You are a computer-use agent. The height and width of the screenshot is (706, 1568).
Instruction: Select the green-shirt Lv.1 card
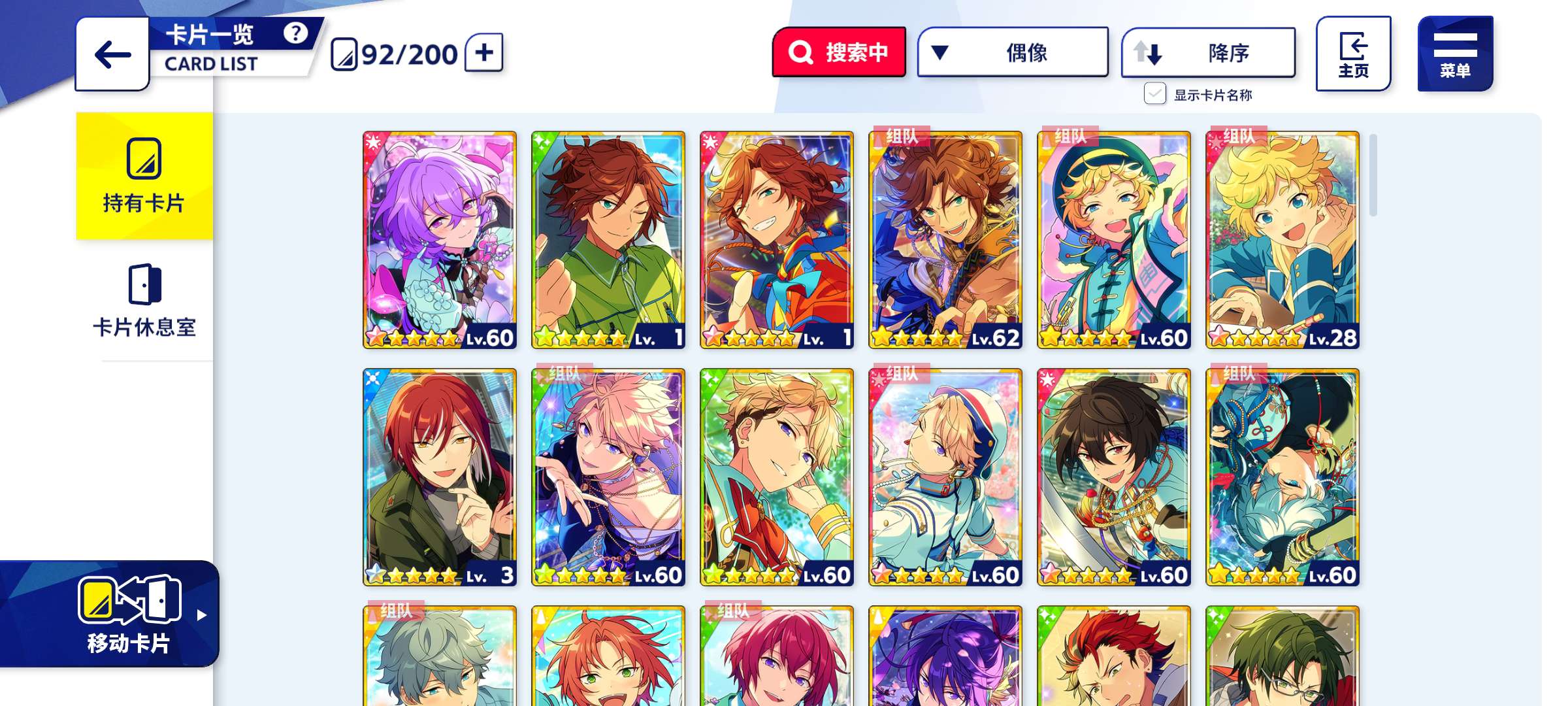[x=608, y=240]
